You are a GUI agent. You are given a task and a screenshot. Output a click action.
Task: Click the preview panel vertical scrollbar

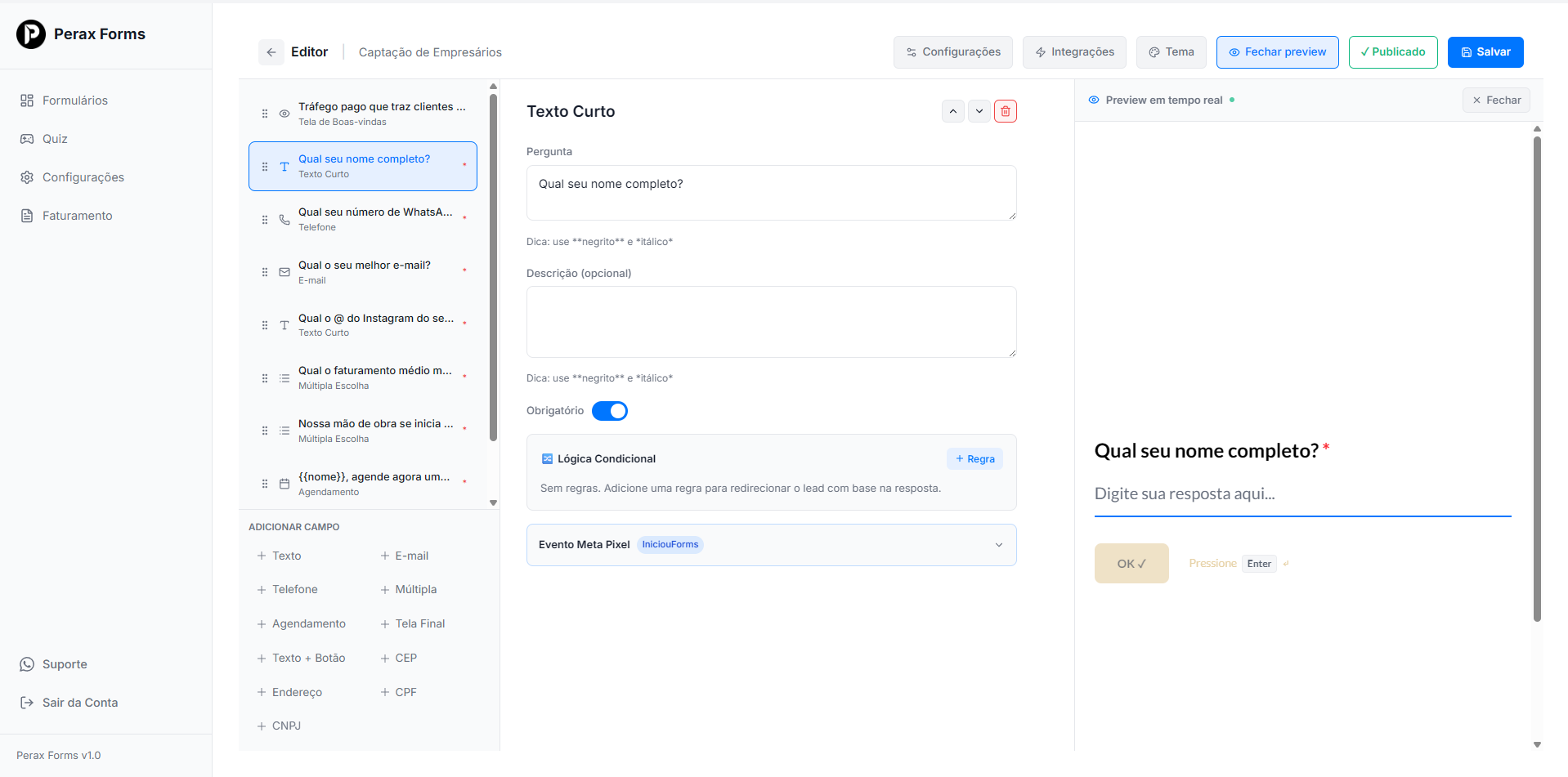click(x=1537, y=379)
